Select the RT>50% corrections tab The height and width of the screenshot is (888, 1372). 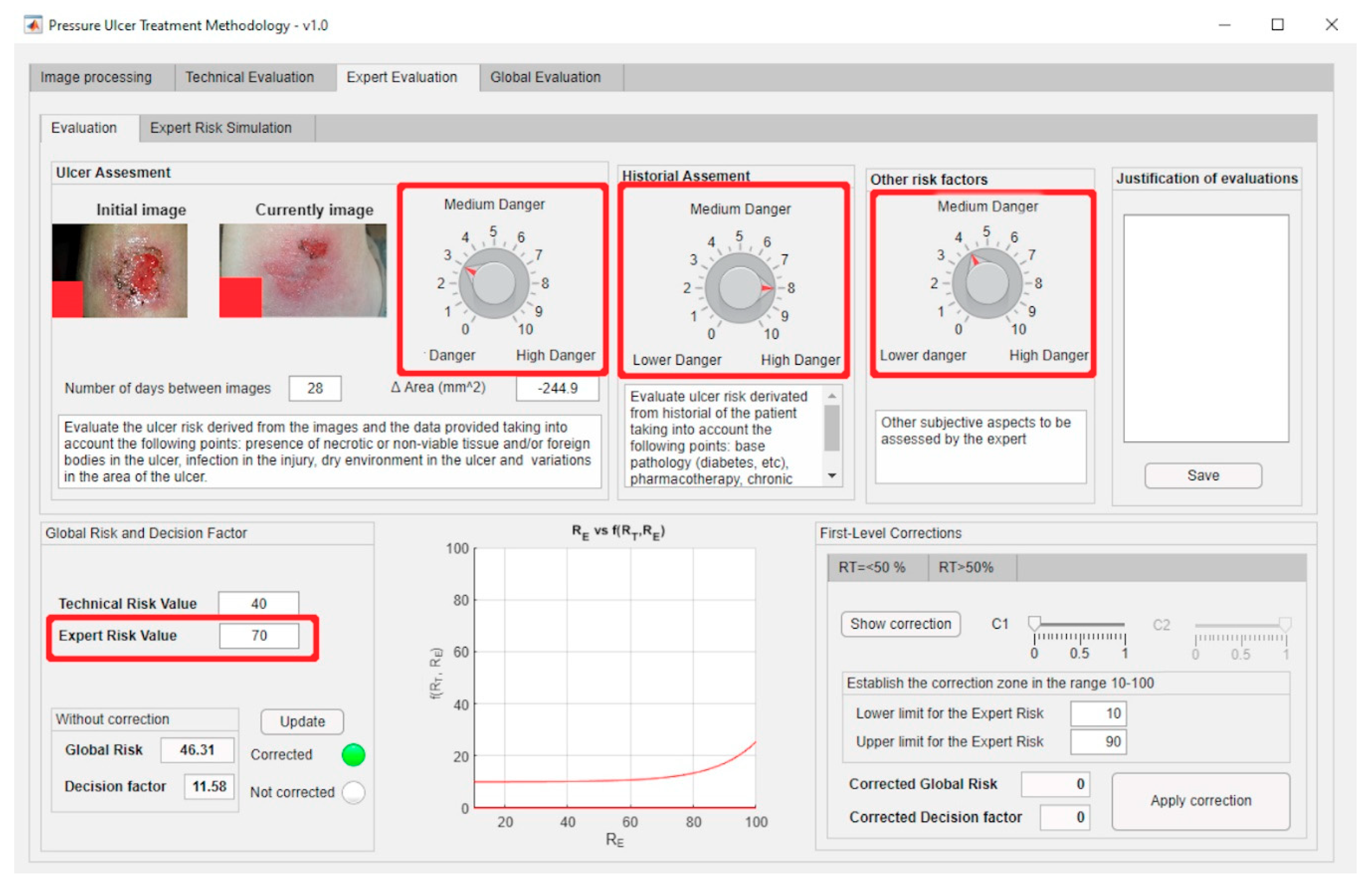[972, 568]
